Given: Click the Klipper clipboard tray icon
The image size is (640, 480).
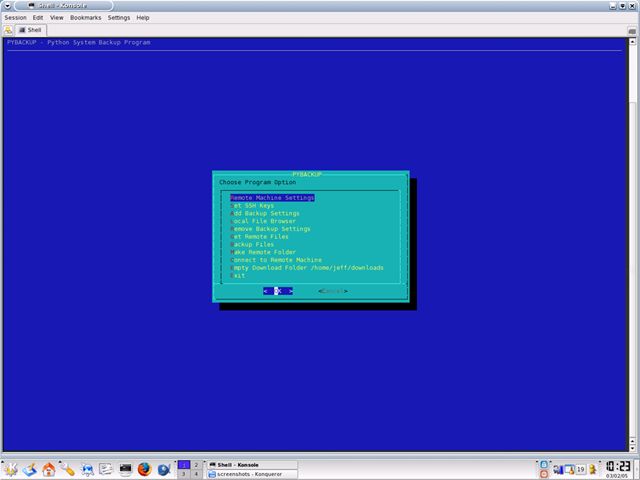Looking at the screenshot, I should click(569, 469).
